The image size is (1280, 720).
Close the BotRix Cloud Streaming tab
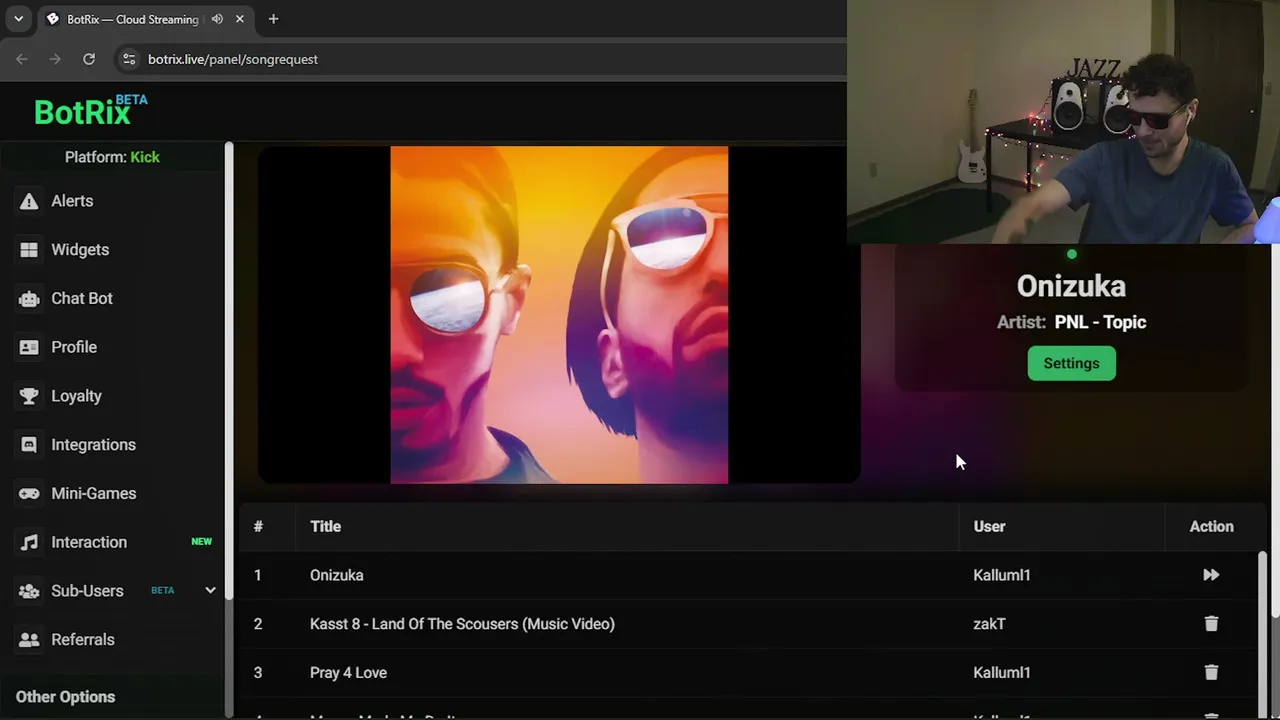240,19
